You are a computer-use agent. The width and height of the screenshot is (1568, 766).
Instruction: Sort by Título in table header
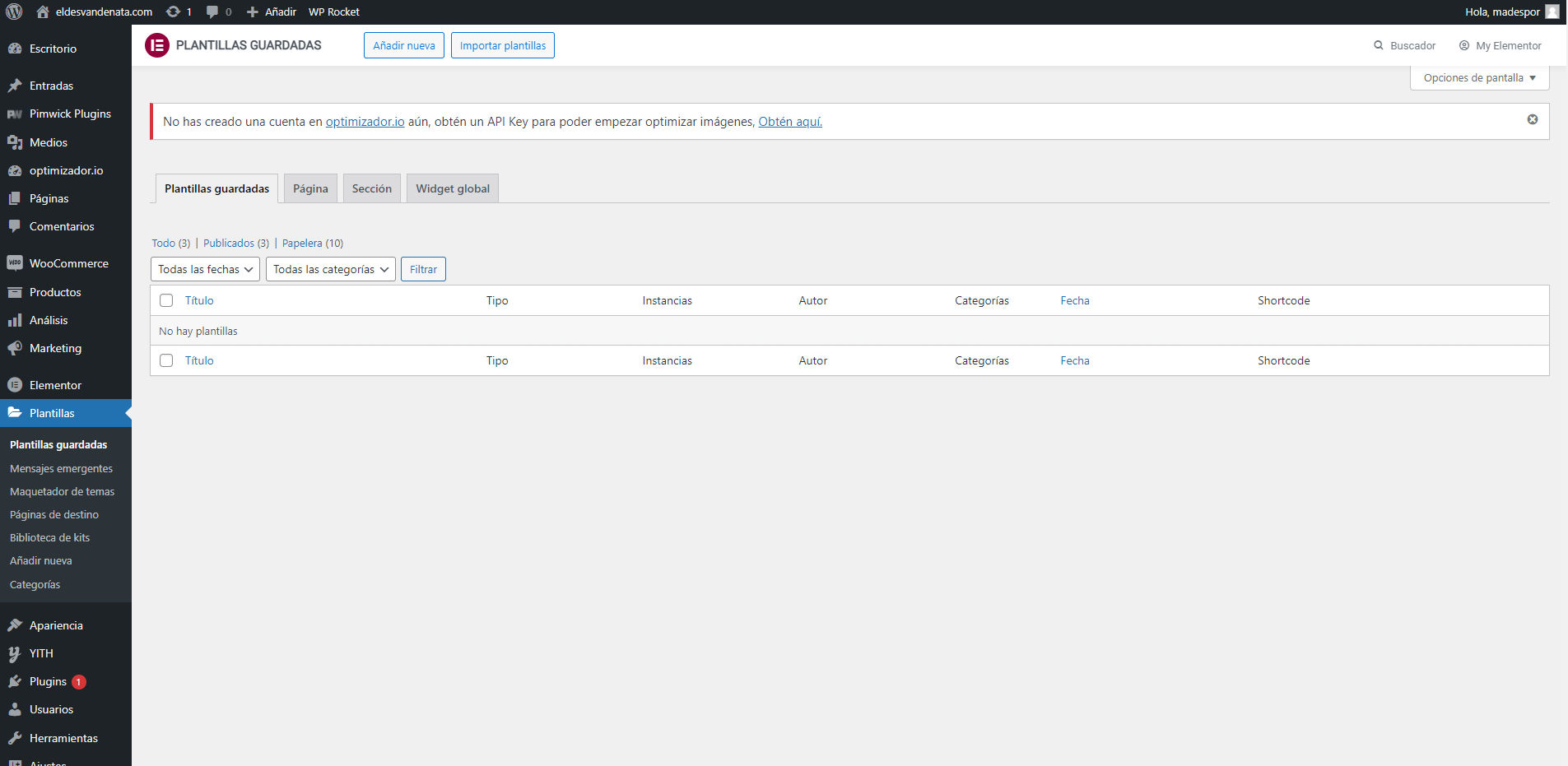(199, 300)
